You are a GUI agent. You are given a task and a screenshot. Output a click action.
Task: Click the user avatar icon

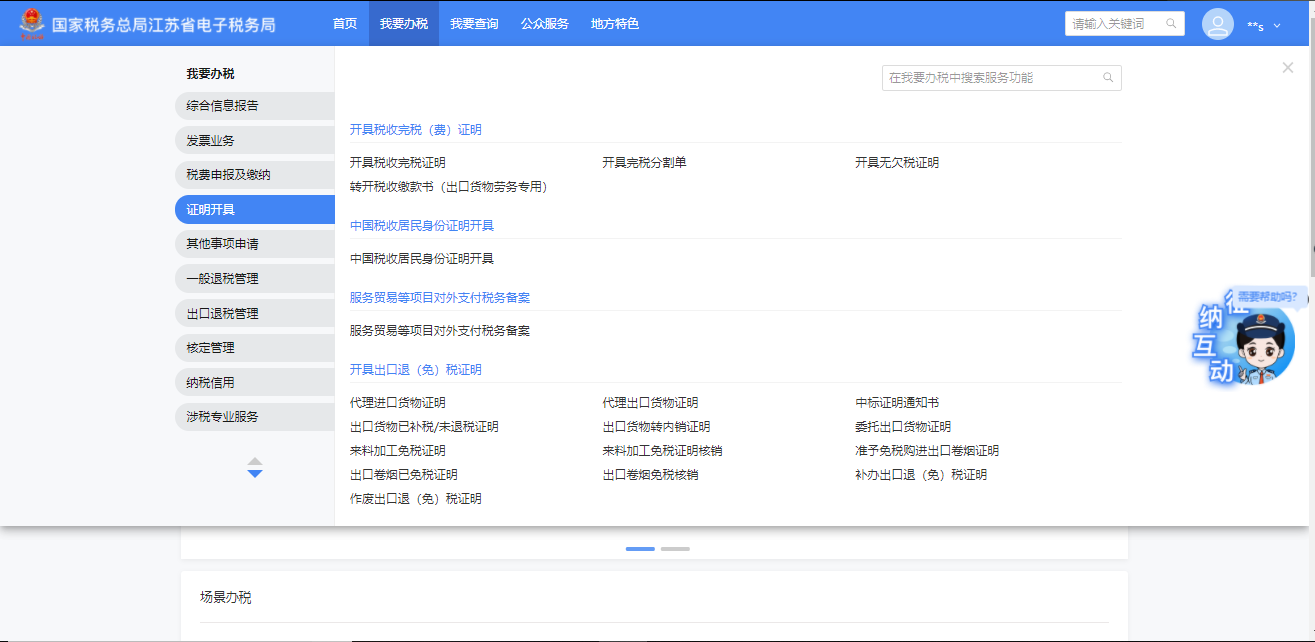[x=1217, y=24]
